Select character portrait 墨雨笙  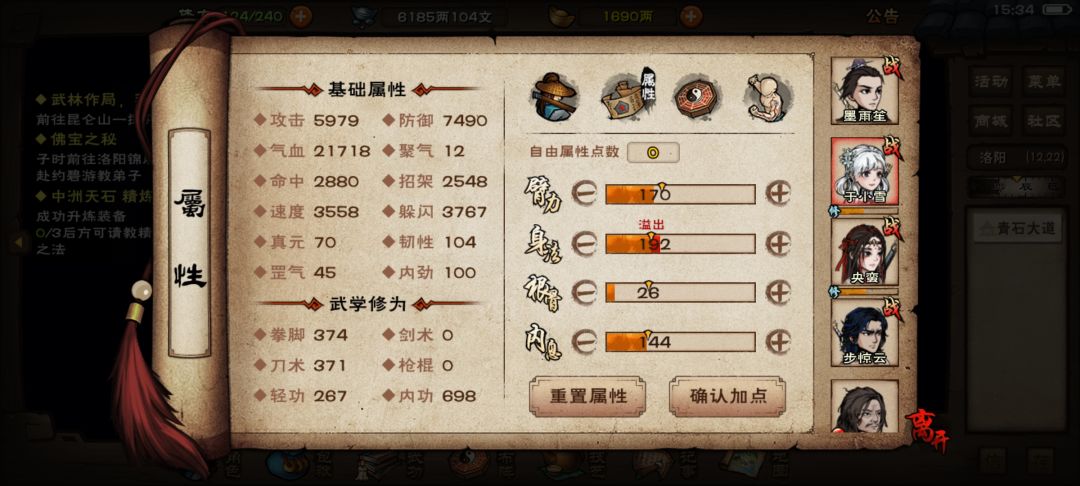864,91
